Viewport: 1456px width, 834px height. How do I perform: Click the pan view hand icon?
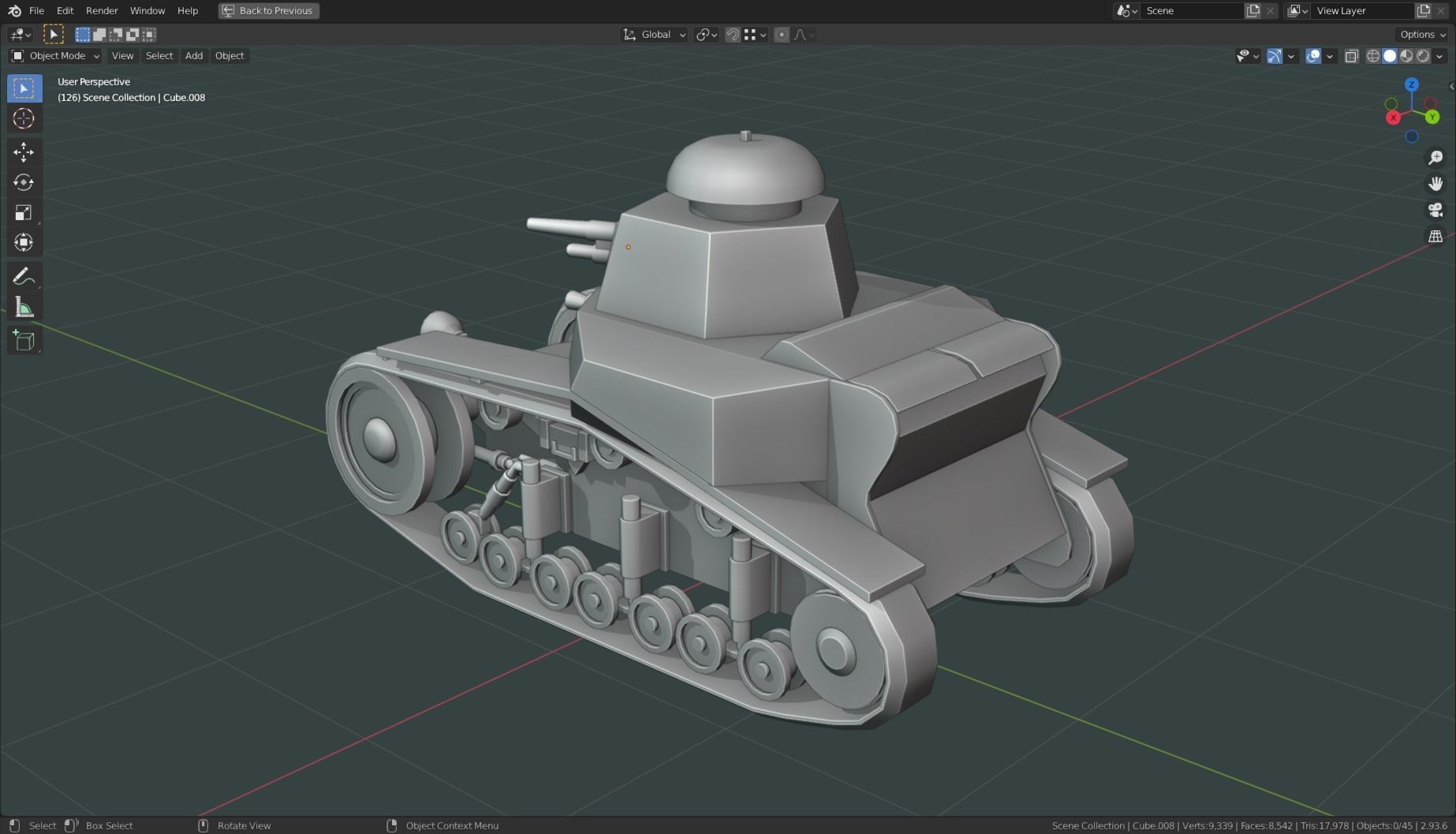click(x=1435, y=184)
